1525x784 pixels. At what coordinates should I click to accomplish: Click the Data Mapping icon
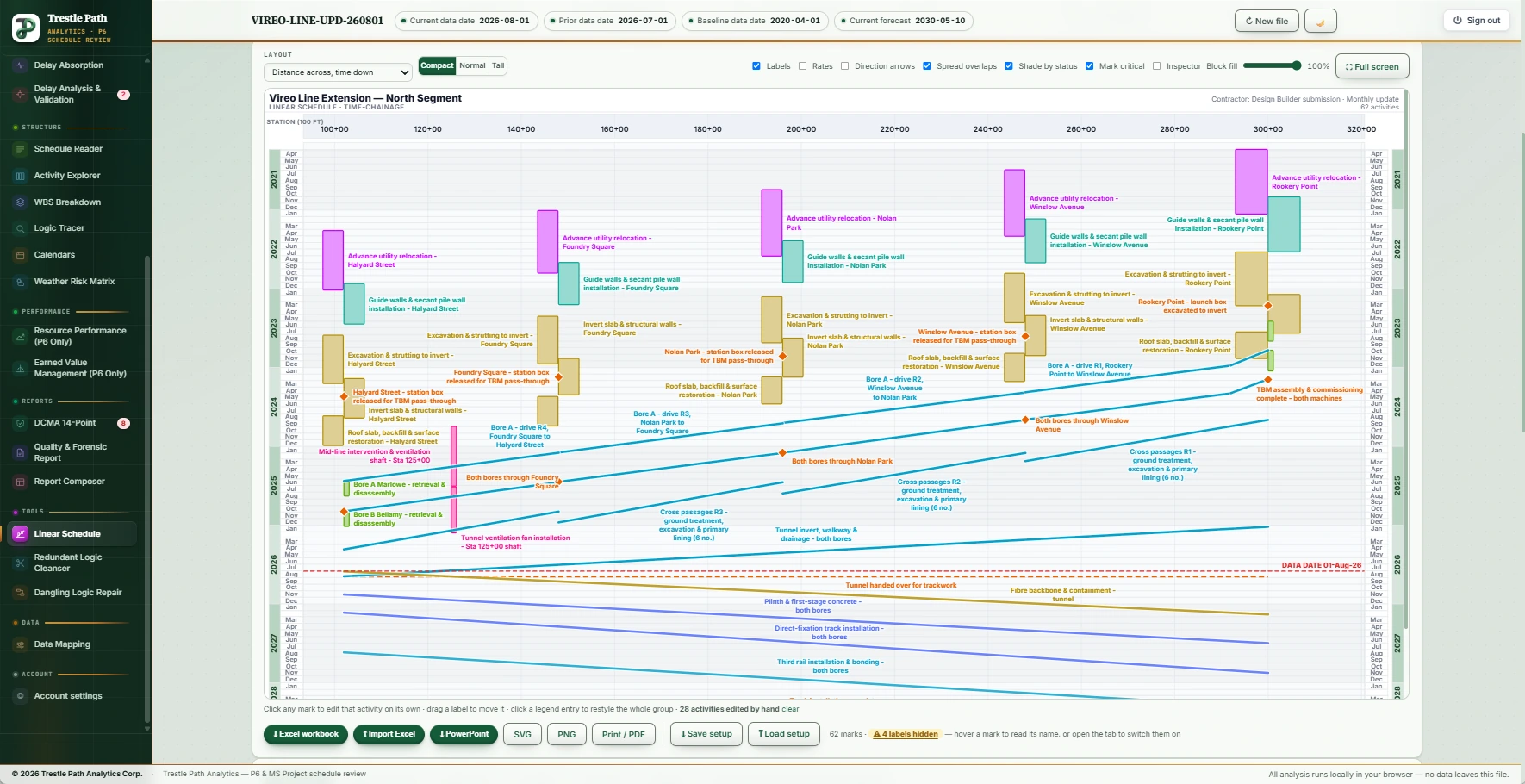pos(20,644)
